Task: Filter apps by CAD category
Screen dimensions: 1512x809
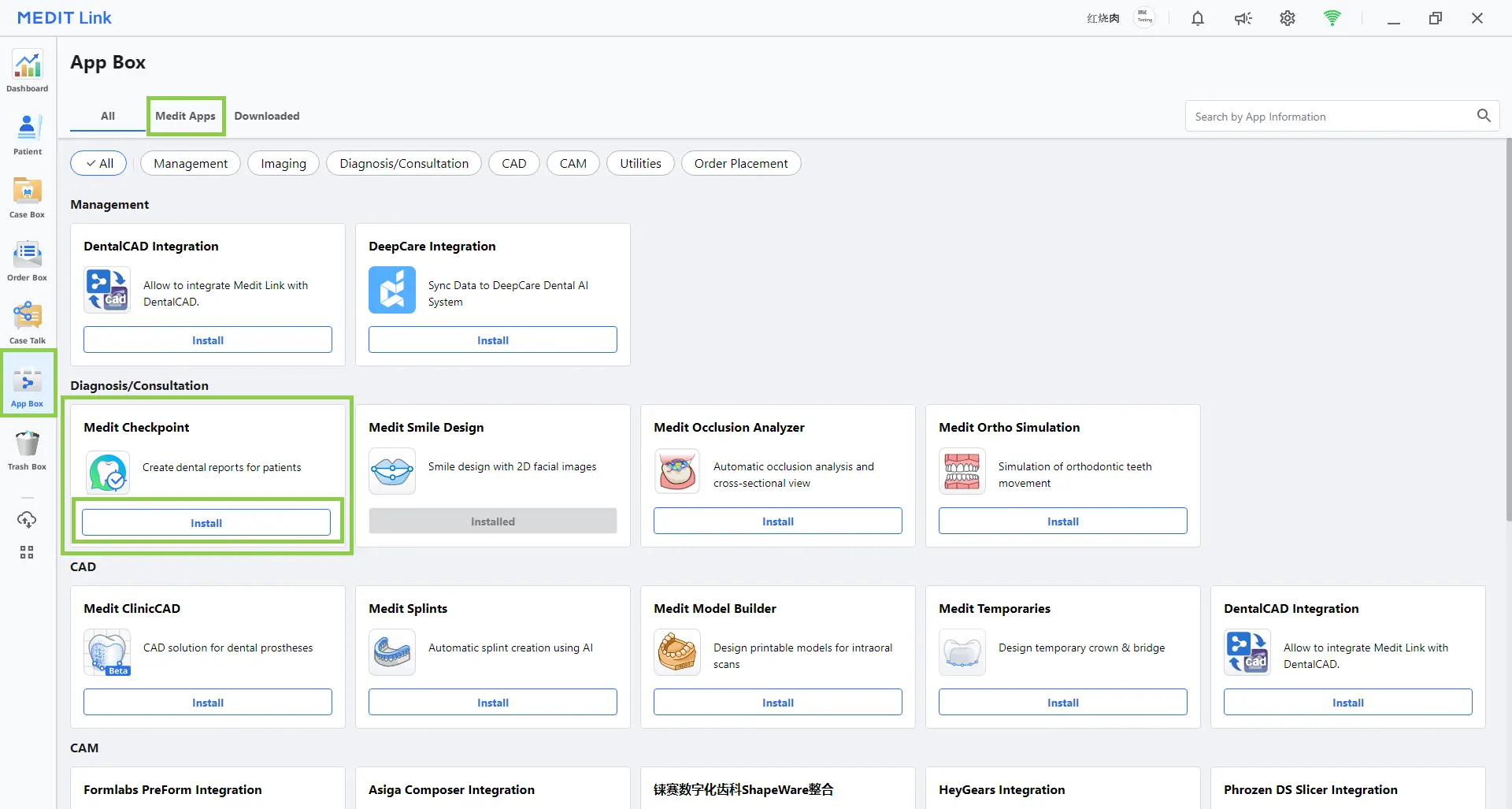Action: (x=513, y=163)
